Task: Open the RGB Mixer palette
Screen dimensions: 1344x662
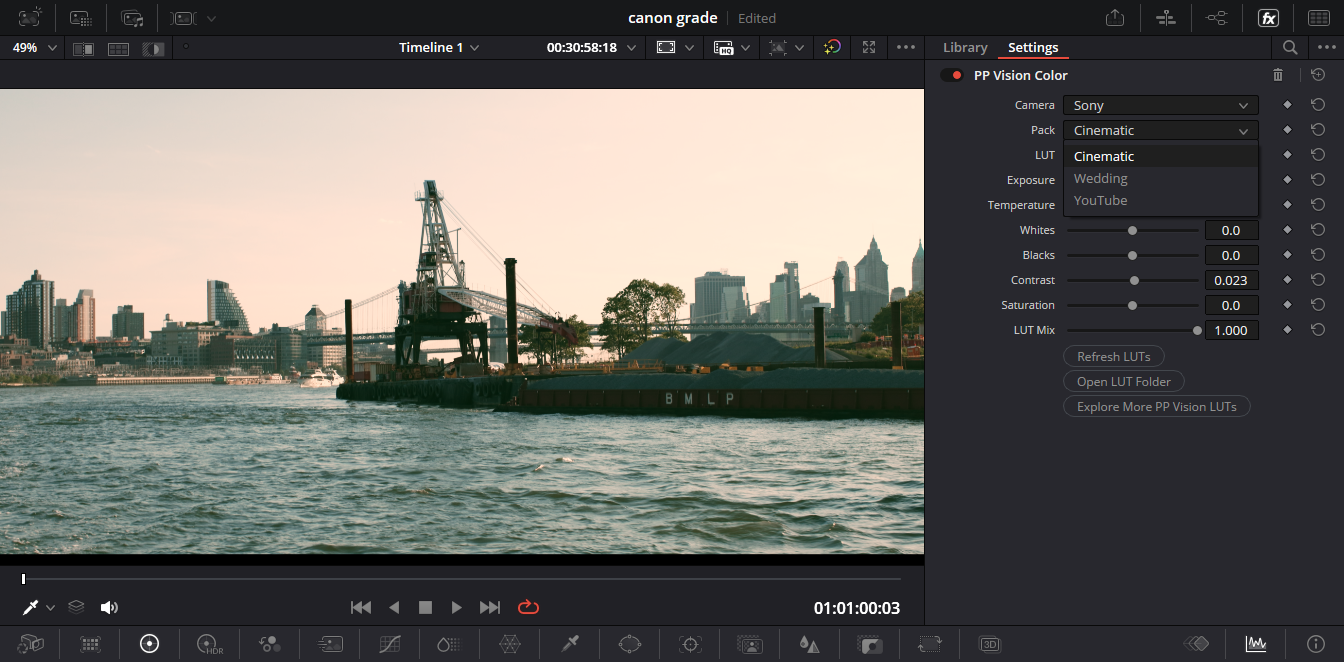Action: click(x=270, y=644)
